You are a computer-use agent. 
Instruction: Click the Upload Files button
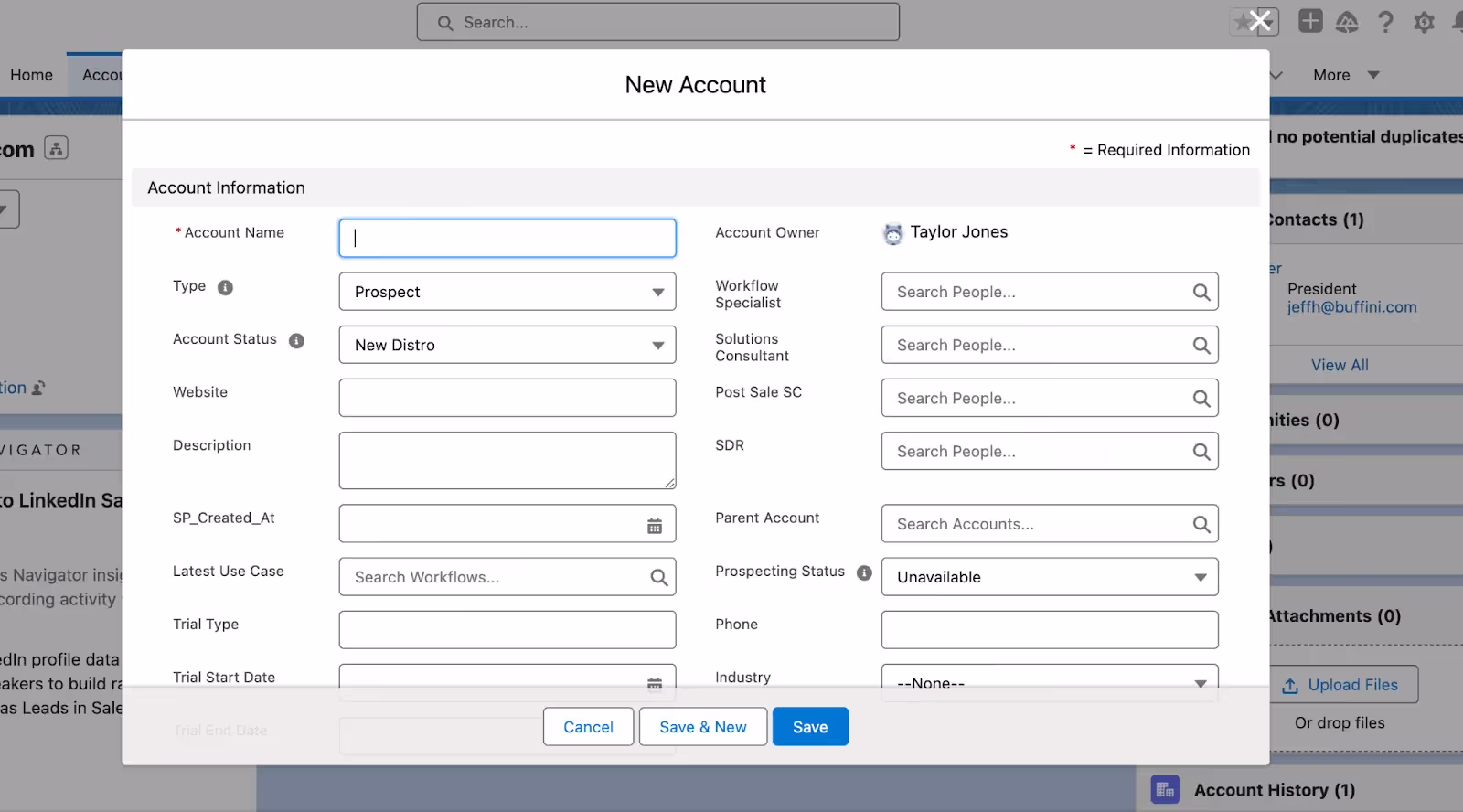click(x=1344, y=685)
